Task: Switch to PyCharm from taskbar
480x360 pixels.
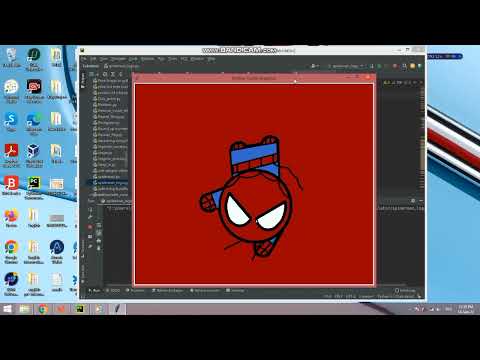Action: pos(79,309)
